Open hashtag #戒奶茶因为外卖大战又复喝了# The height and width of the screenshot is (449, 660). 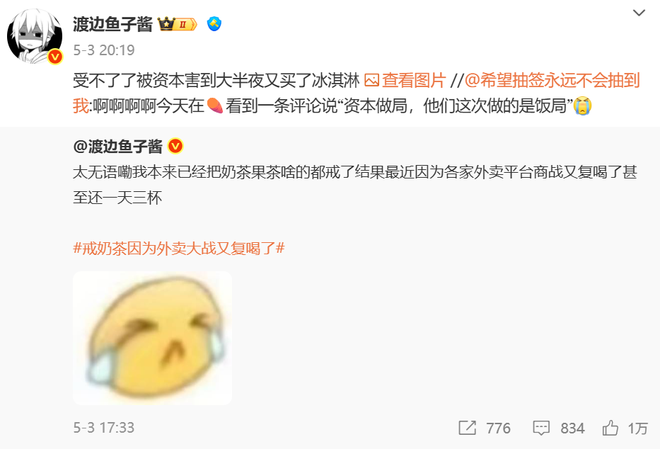point(179,248)
